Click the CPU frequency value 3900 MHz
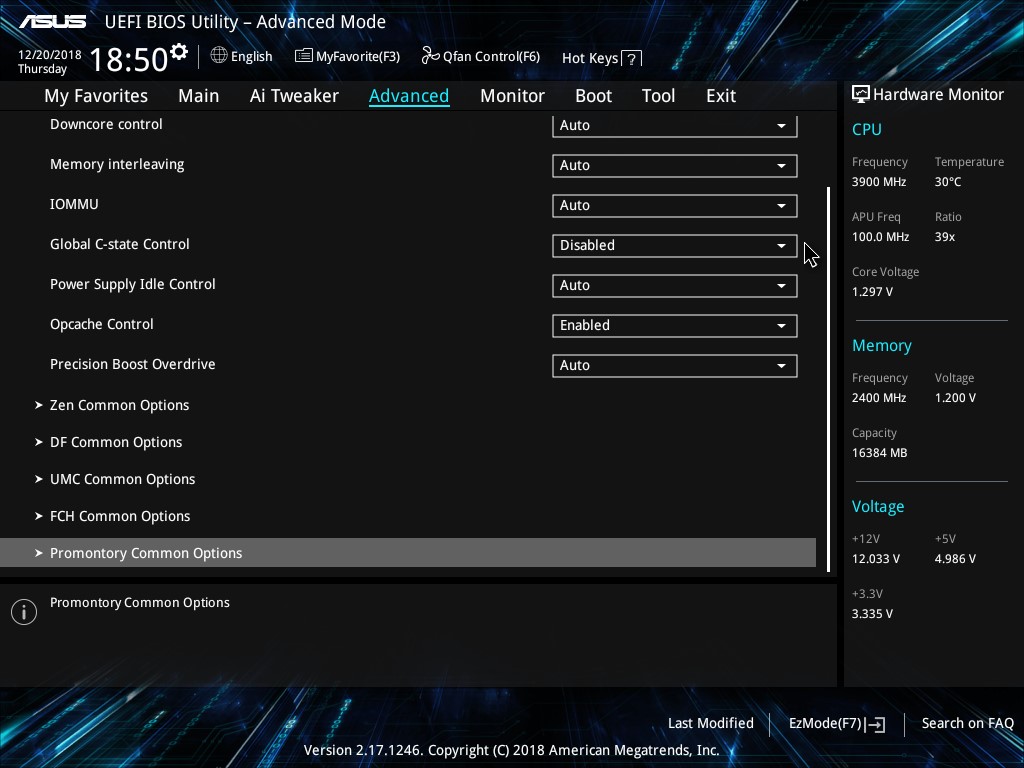The image size is (1024, 768). 879,182
